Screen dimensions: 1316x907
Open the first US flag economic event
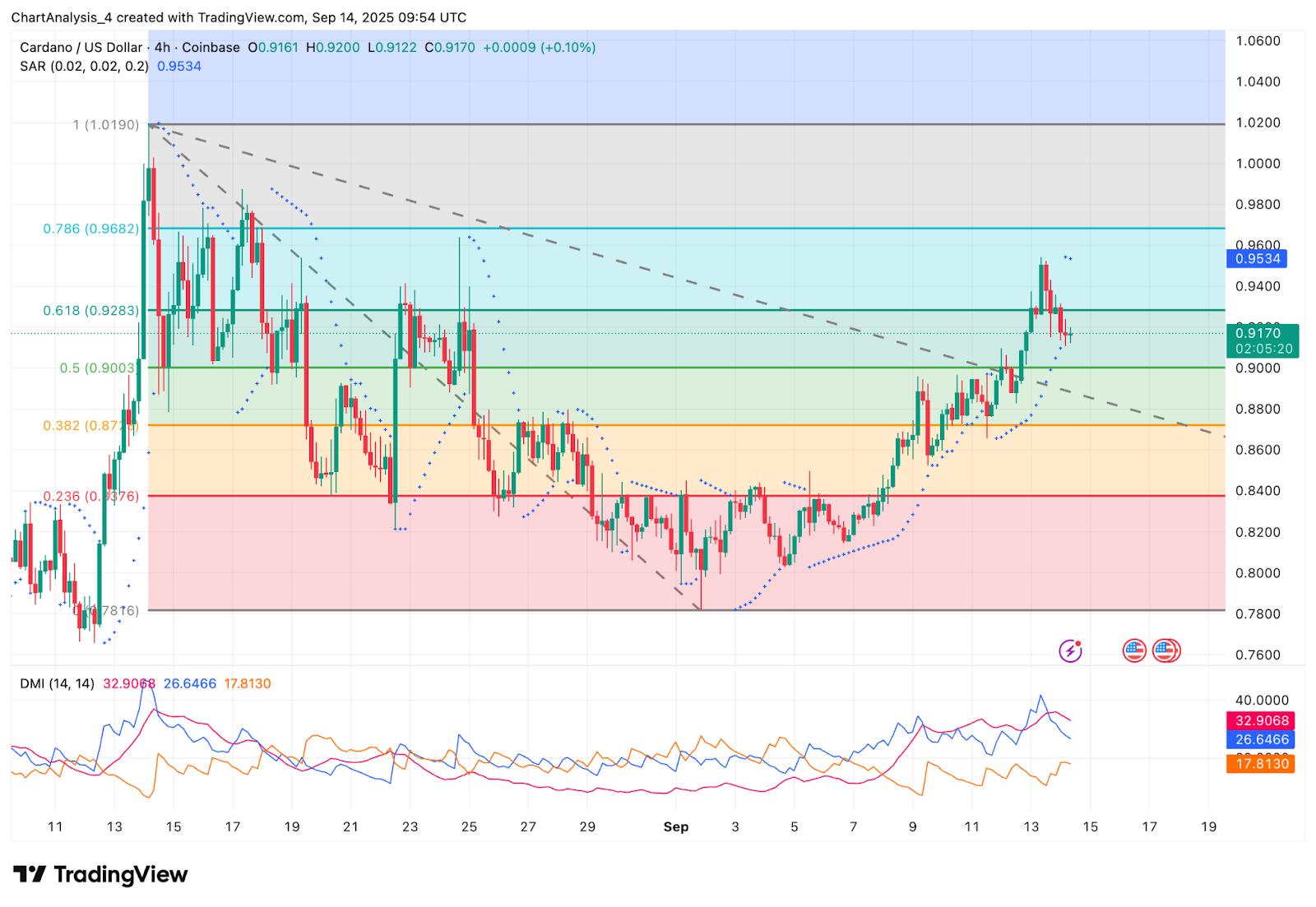(1134, 651)
